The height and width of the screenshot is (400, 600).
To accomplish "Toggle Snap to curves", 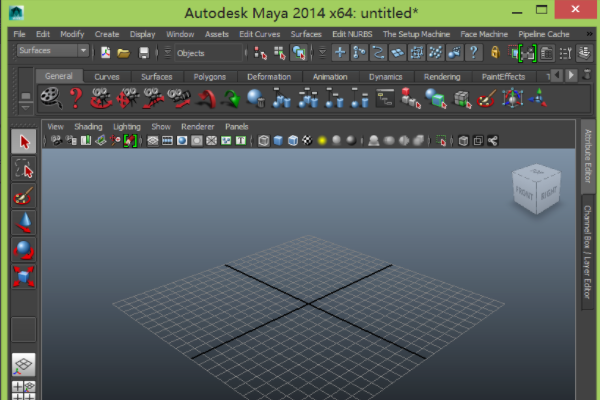I will tap(359, 52).
